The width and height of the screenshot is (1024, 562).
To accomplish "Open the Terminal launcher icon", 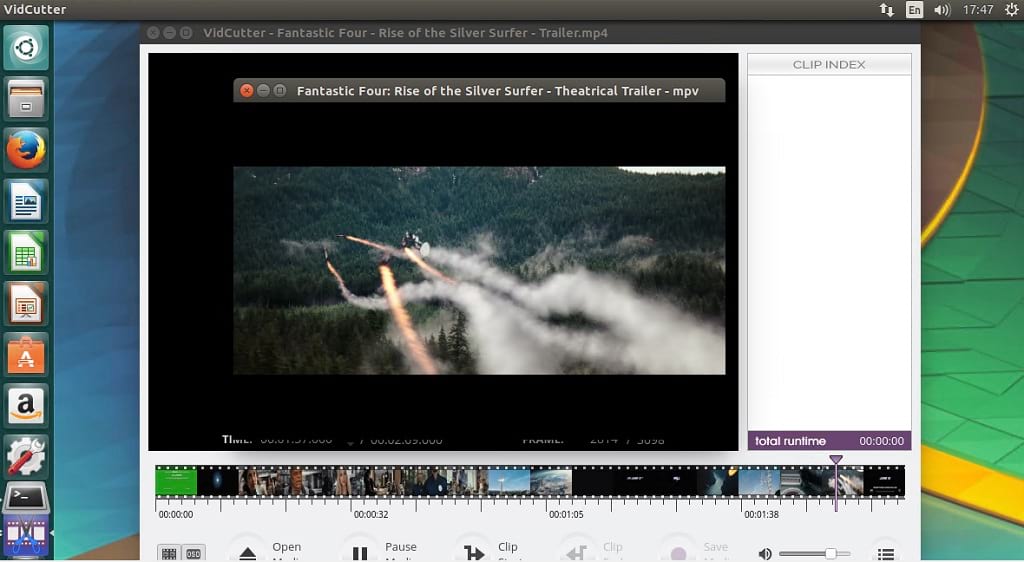I will (x=26, y=499).
